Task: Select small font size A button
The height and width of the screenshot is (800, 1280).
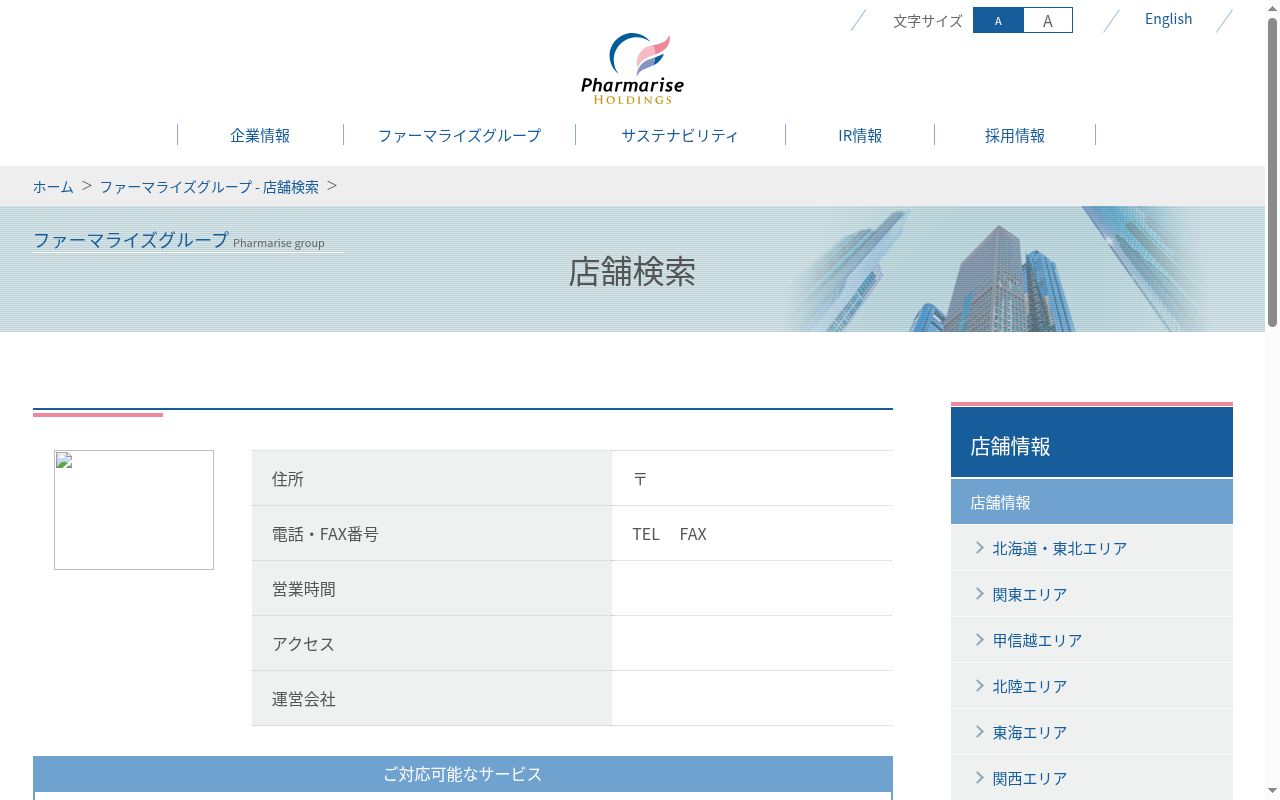Action: click(x=998, y=20)
